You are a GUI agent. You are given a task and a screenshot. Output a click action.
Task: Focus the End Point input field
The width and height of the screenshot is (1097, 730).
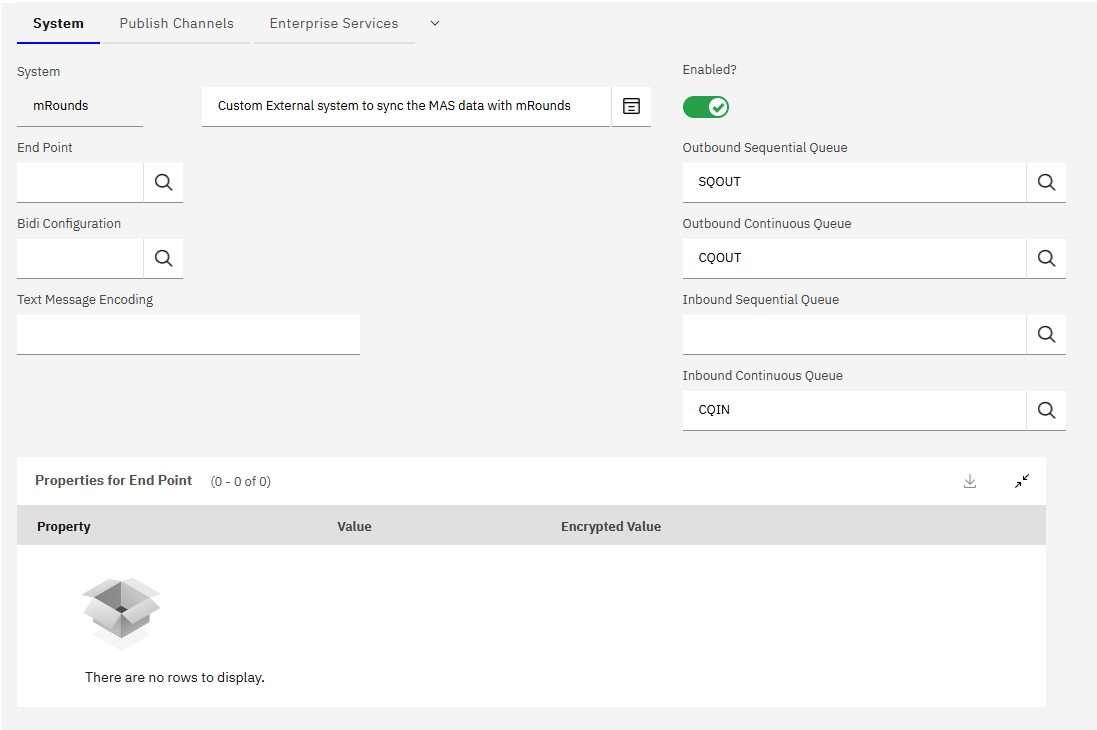click(80, 183)
